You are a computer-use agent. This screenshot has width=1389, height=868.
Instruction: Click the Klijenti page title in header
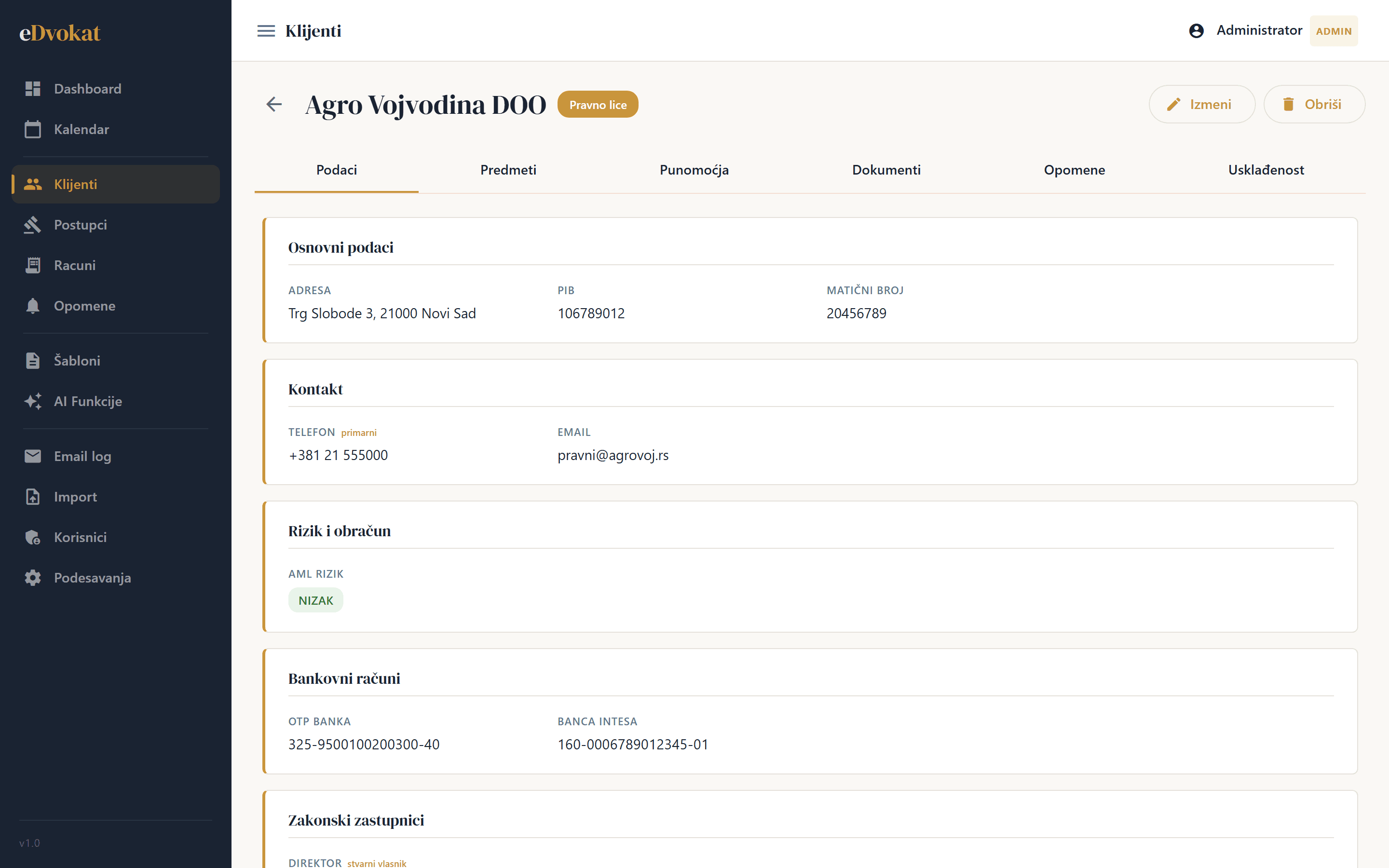pos(313,31)
